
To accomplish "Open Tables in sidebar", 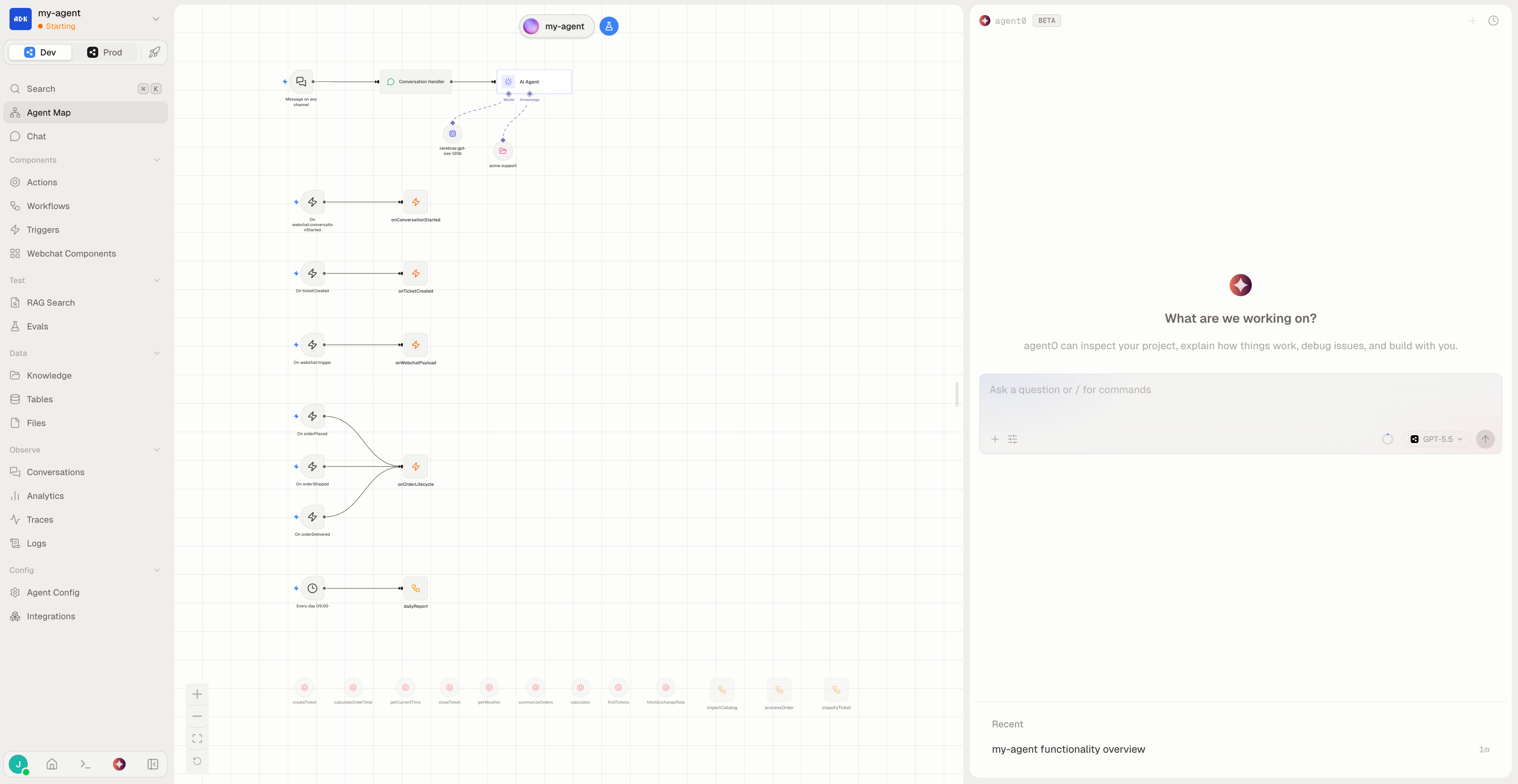I will coord(86,400).
